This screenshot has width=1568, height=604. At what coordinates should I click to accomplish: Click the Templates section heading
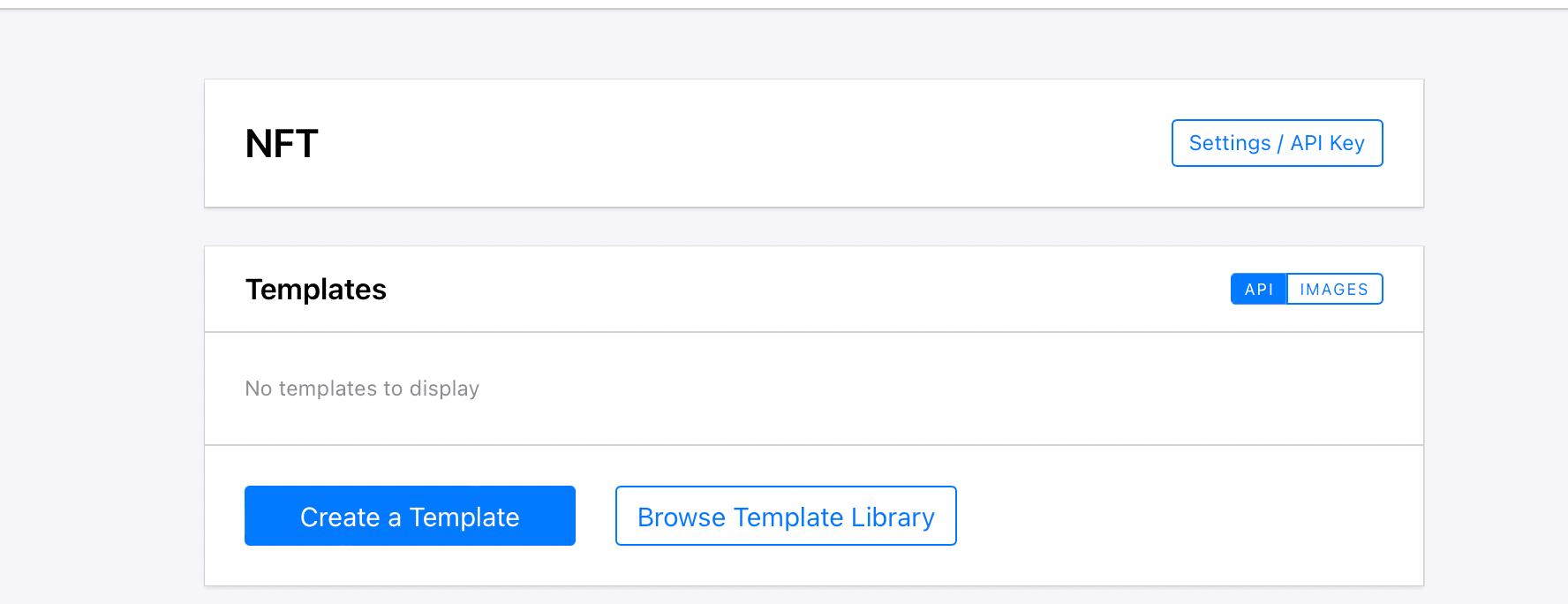point(316,290)
